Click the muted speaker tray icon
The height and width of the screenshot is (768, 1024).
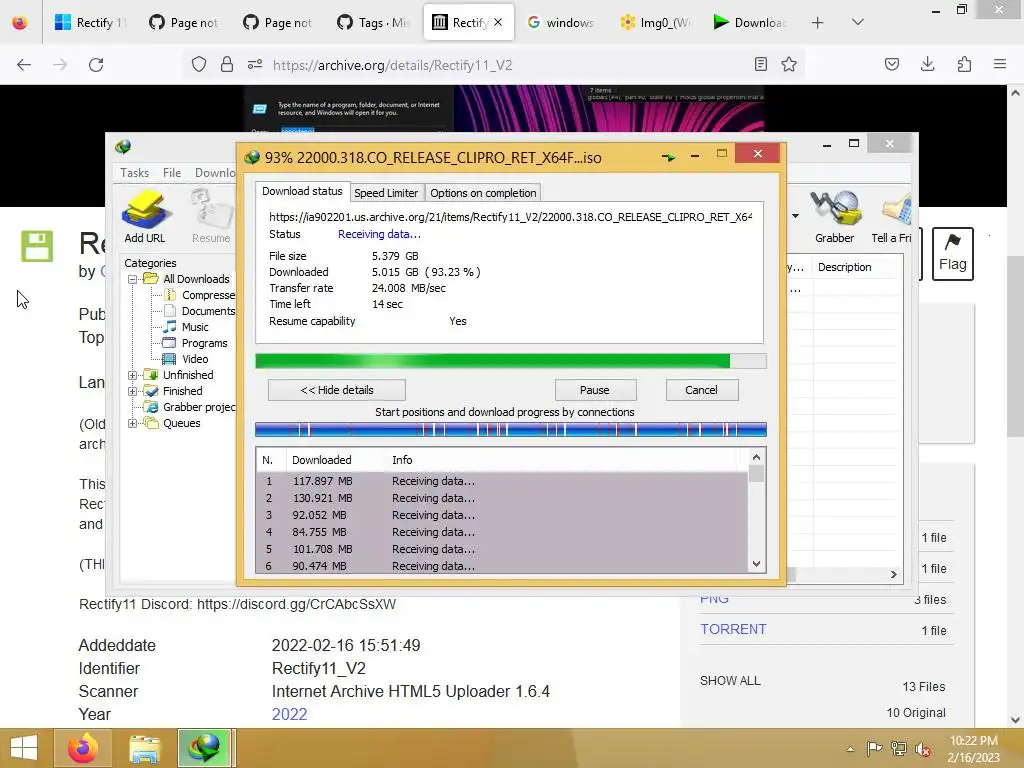point(923,749)
